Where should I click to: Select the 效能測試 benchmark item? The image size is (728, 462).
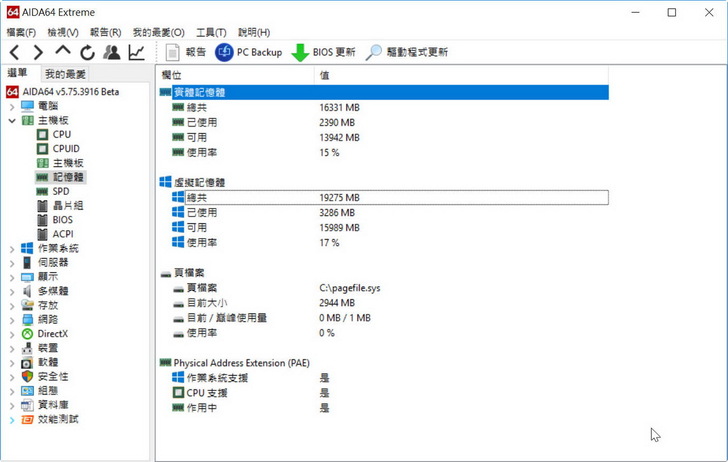(x=58, y=419)
